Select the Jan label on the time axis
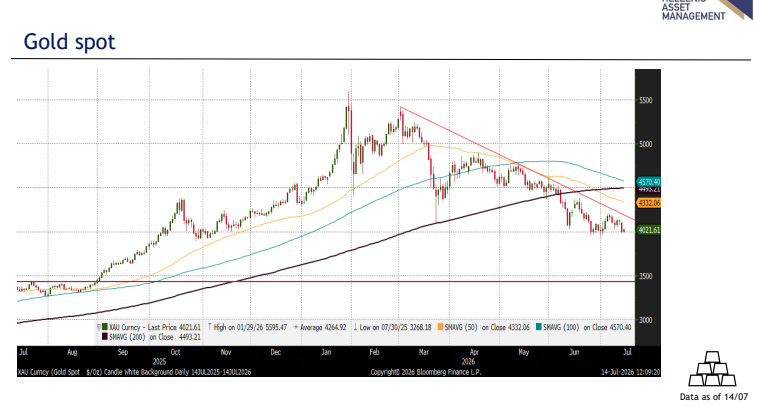 [x=326, y=352]
